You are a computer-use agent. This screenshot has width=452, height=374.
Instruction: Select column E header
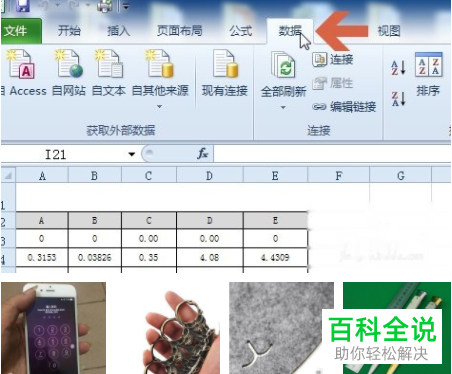[x=275, y=176]
